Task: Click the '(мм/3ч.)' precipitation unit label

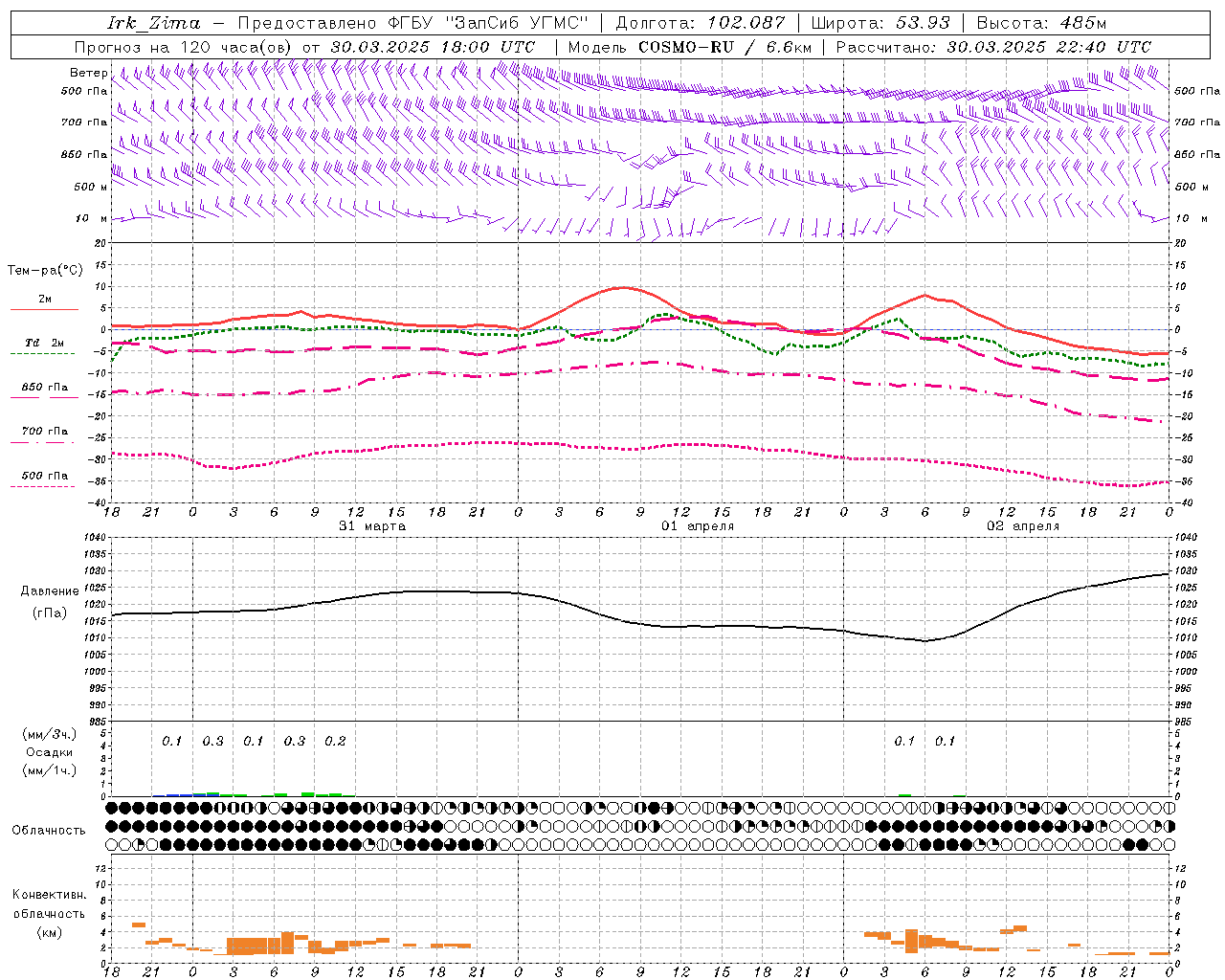Action: click(50, 734)
